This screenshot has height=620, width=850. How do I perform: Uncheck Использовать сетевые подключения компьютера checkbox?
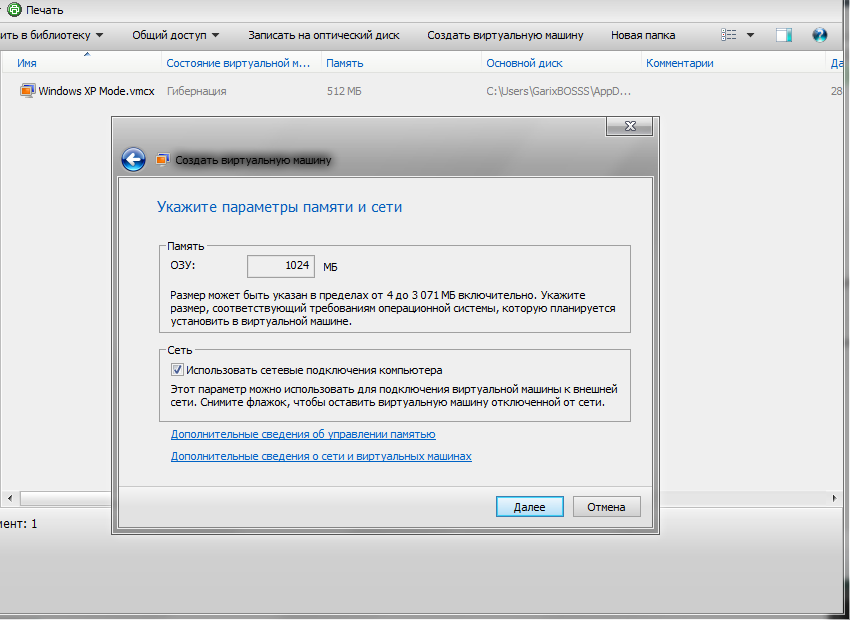(177, 370)
